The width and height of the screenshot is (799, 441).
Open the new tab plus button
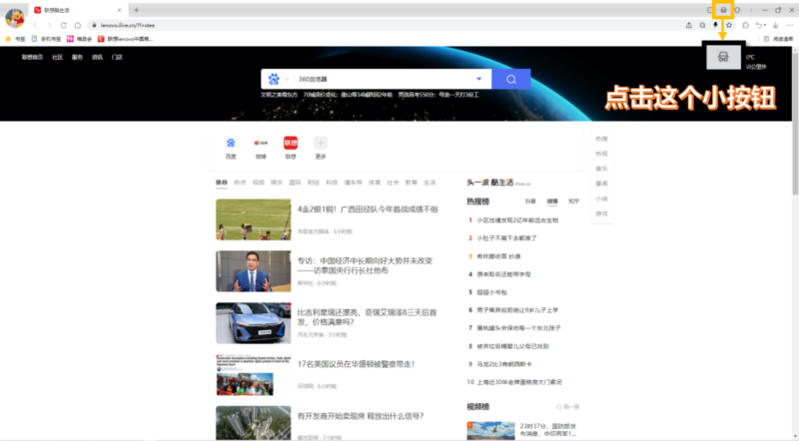[x=136, y=9]
